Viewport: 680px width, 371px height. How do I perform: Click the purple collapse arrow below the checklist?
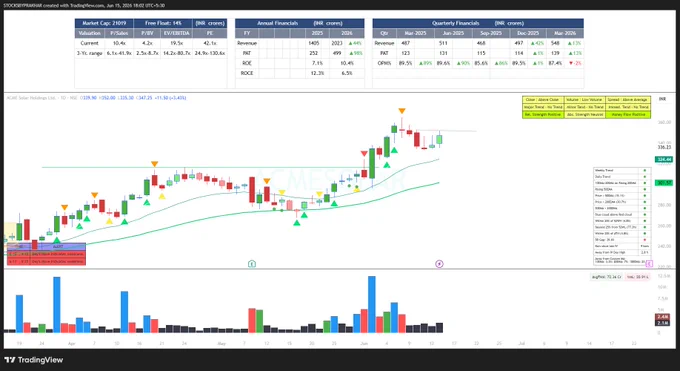point(649,263)
